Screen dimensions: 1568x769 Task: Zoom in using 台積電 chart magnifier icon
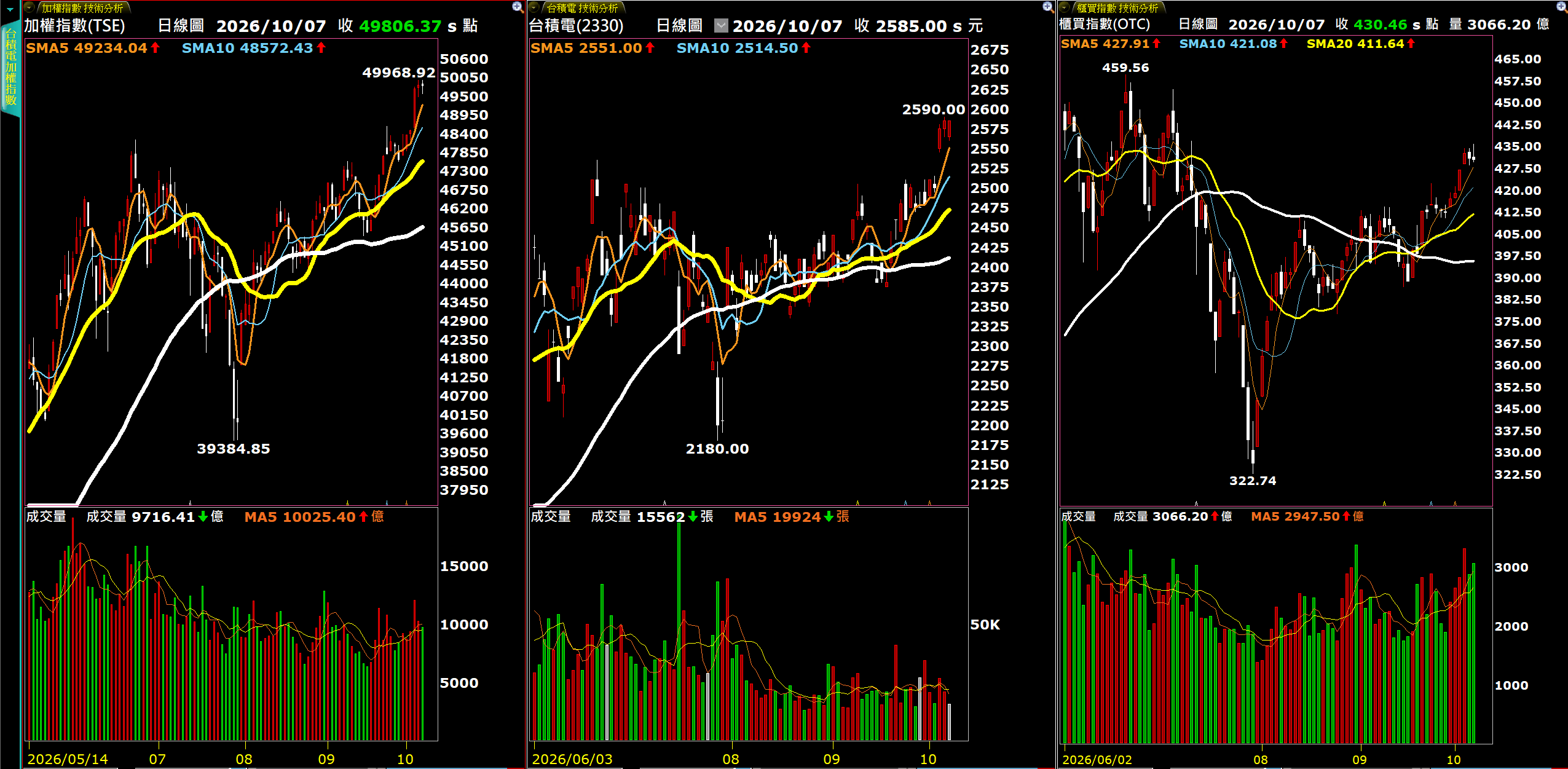click(1048, 7)
